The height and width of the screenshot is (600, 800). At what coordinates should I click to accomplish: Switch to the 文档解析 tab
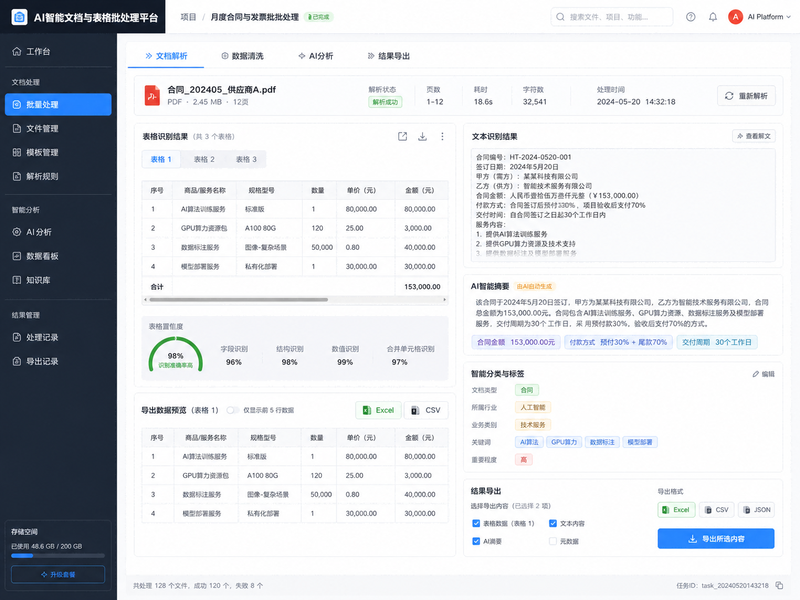tap(166, 56)
